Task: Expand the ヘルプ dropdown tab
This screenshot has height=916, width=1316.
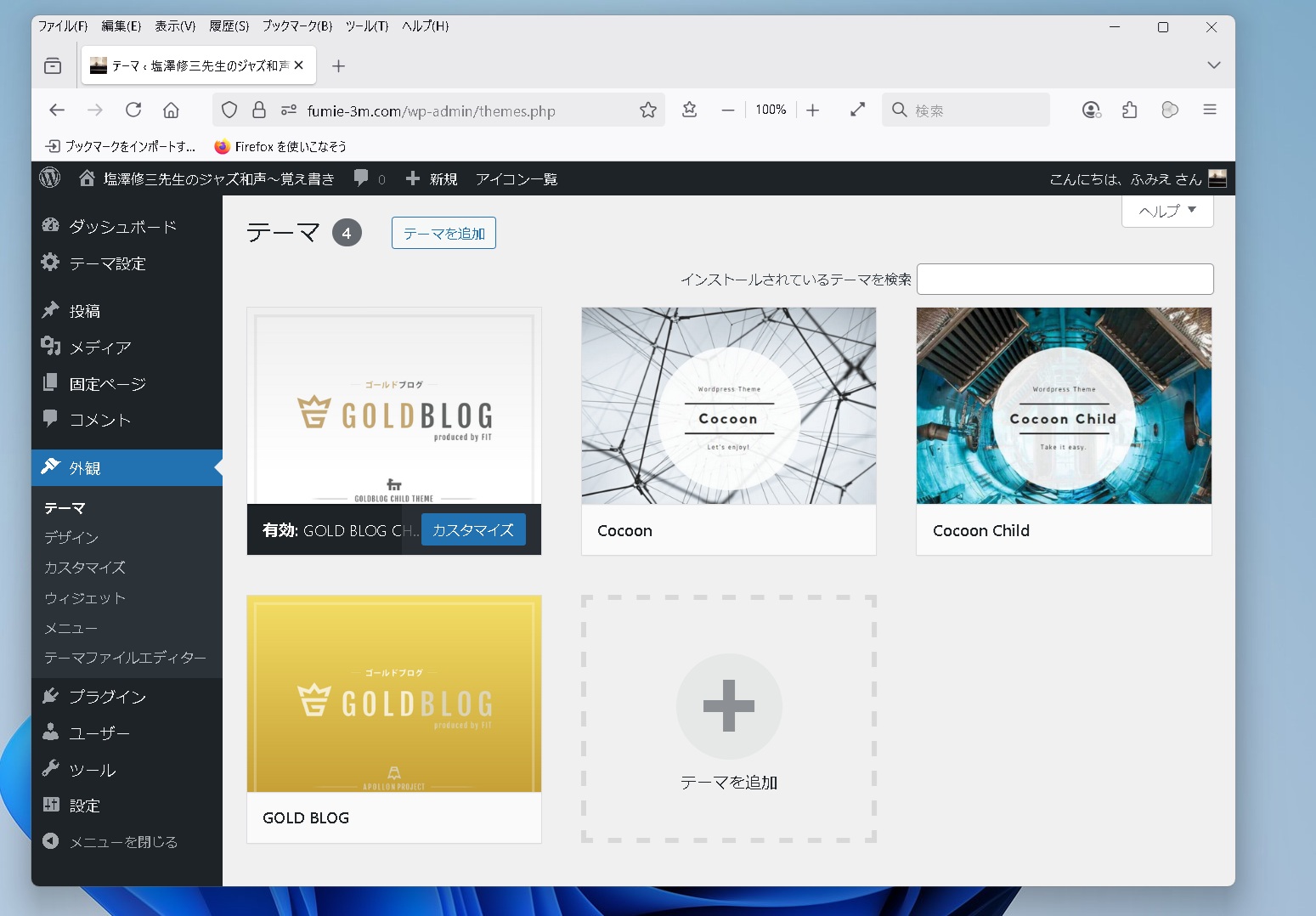Action: tap(1167, 211)
